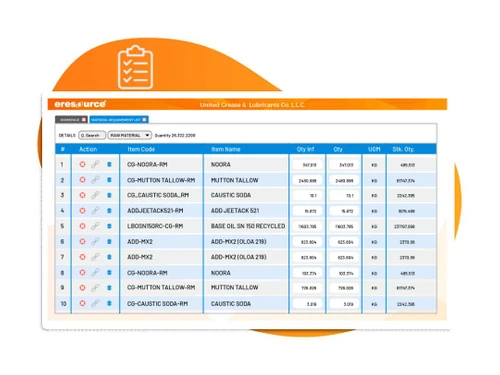
Task: Click the Item Name column header
Action: pos(226,149)
